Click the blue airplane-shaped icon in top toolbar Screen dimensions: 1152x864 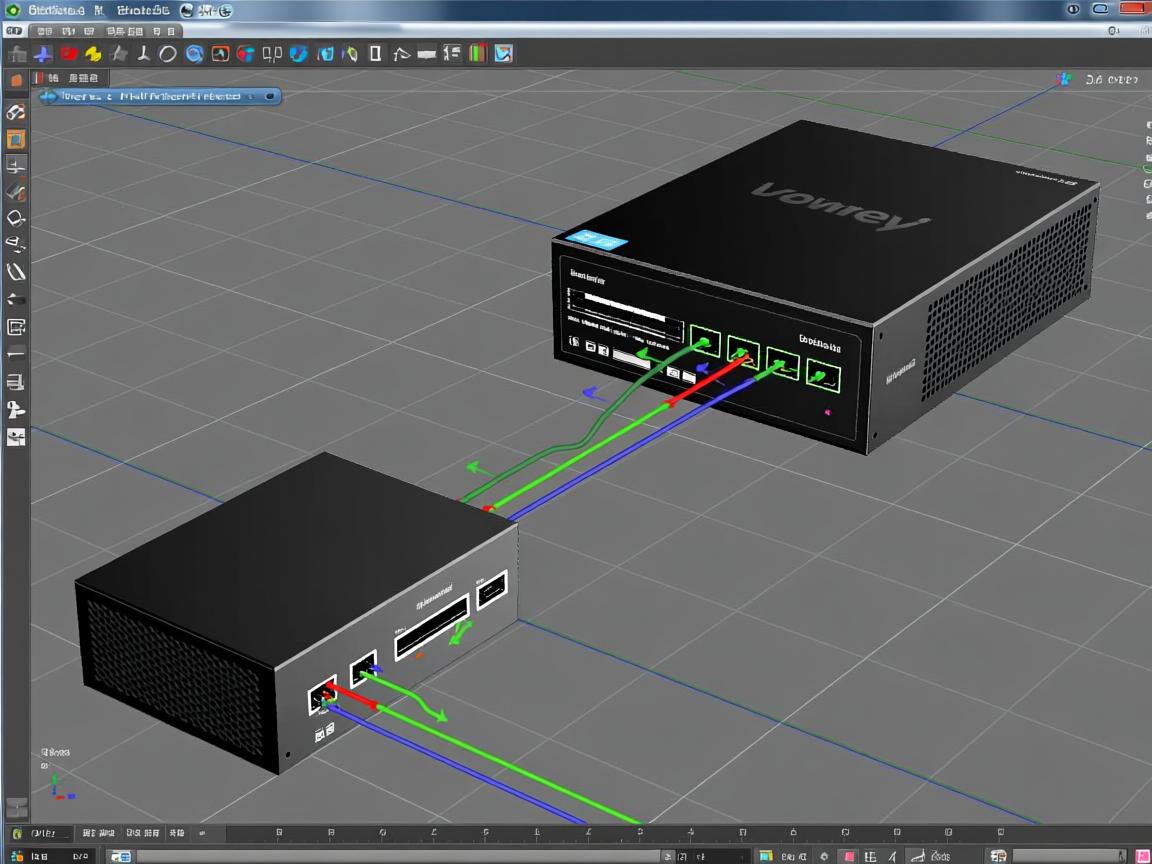click(44, 53)
